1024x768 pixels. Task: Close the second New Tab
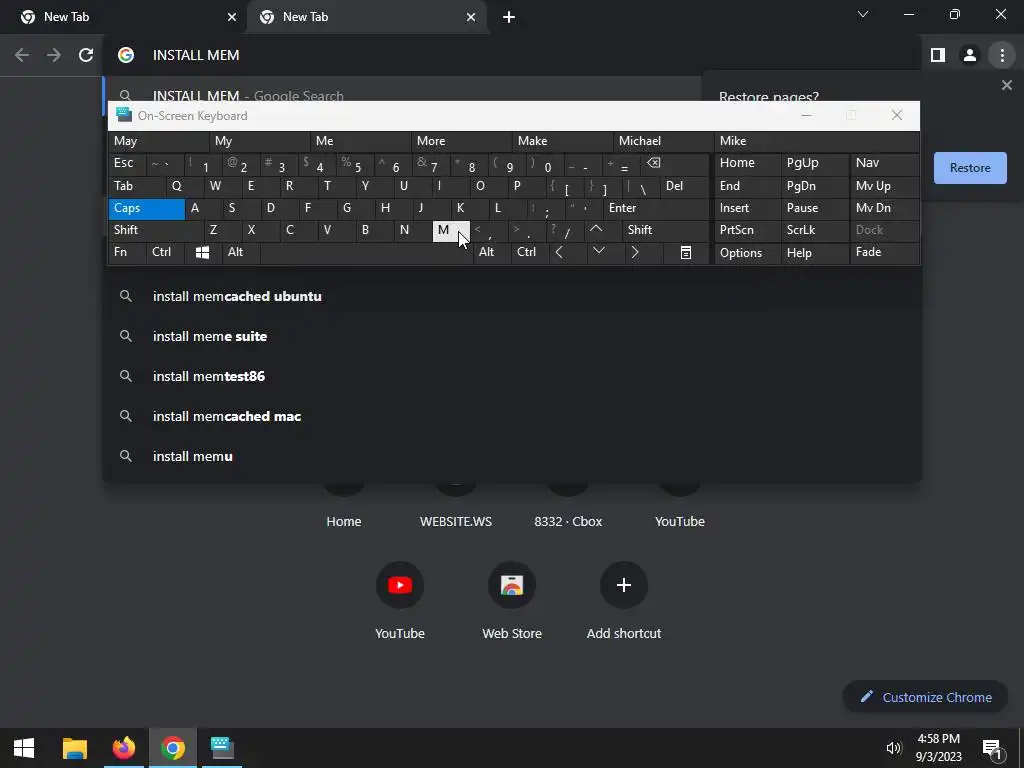coord(471,17)
